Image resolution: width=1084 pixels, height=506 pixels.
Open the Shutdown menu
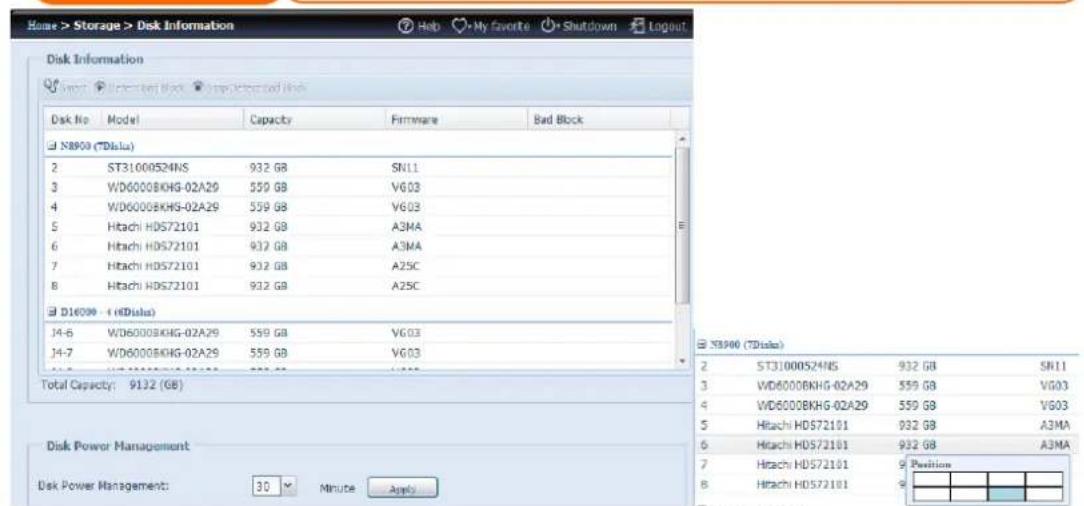(579, 26)
